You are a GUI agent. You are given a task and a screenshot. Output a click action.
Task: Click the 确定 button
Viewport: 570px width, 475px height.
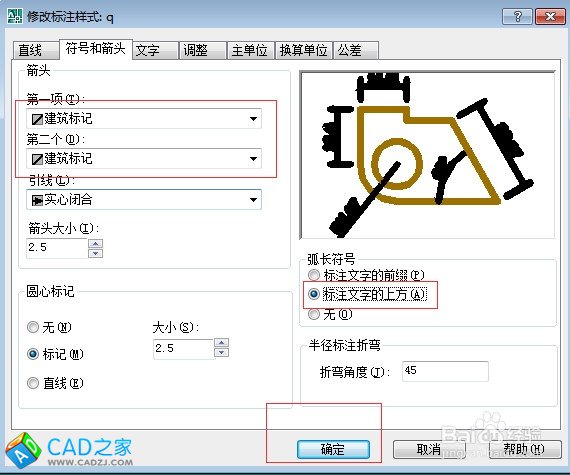[x=333, y=450]
